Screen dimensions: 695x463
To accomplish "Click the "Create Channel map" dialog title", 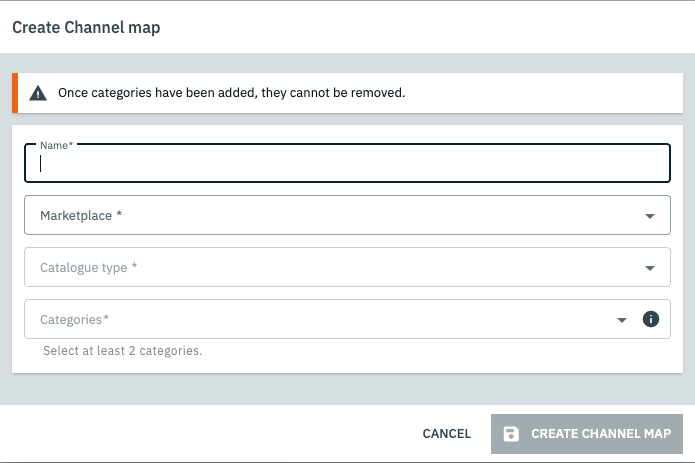I will (86, 27).
